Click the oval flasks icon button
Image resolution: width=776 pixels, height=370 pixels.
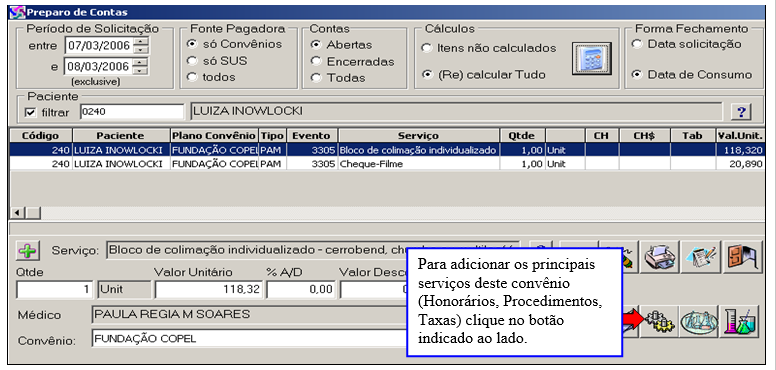click(x=699, y=322)
